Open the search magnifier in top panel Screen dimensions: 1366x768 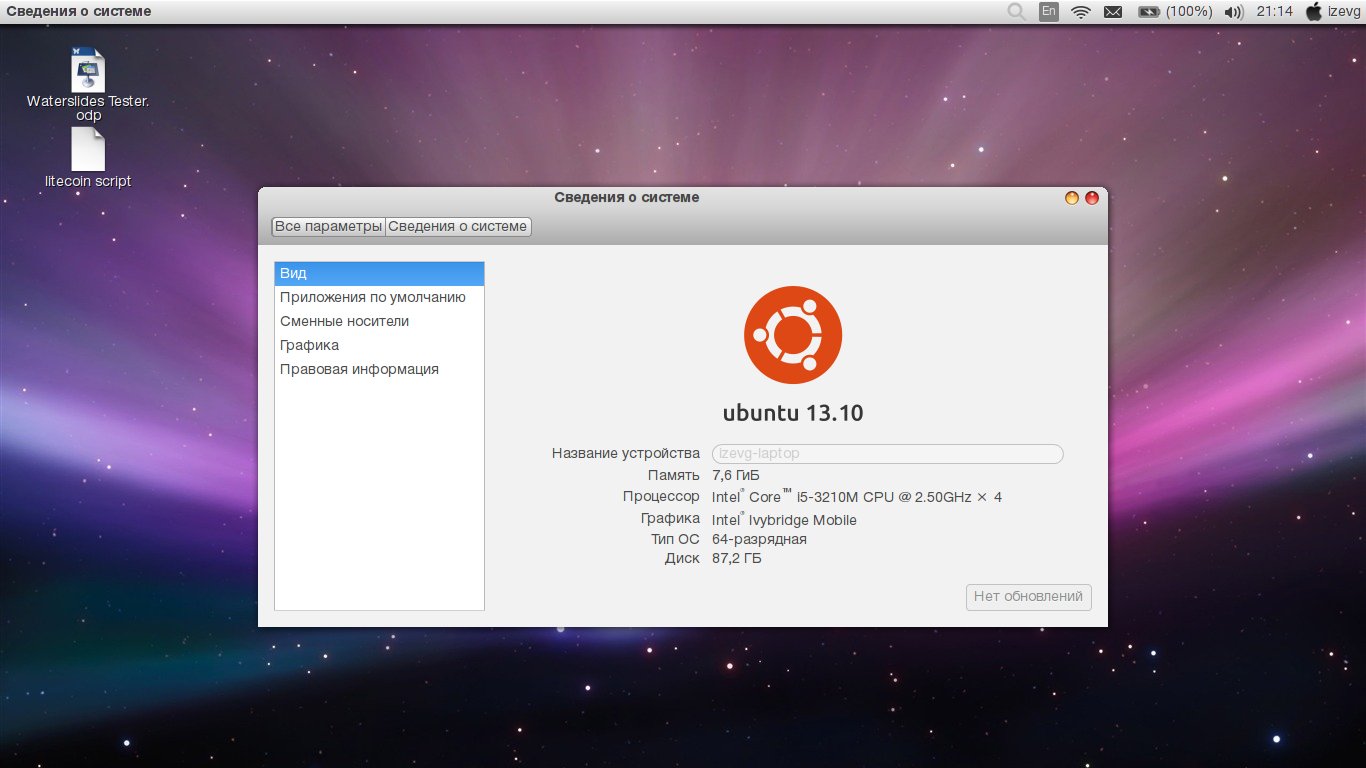coord(1016,12)
